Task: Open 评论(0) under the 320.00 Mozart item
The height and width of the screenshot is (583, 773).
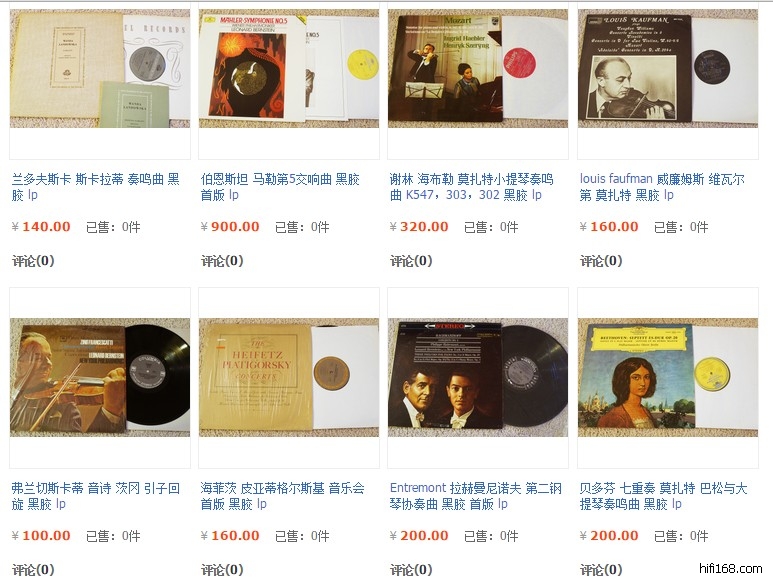Action: pos(411,261)
